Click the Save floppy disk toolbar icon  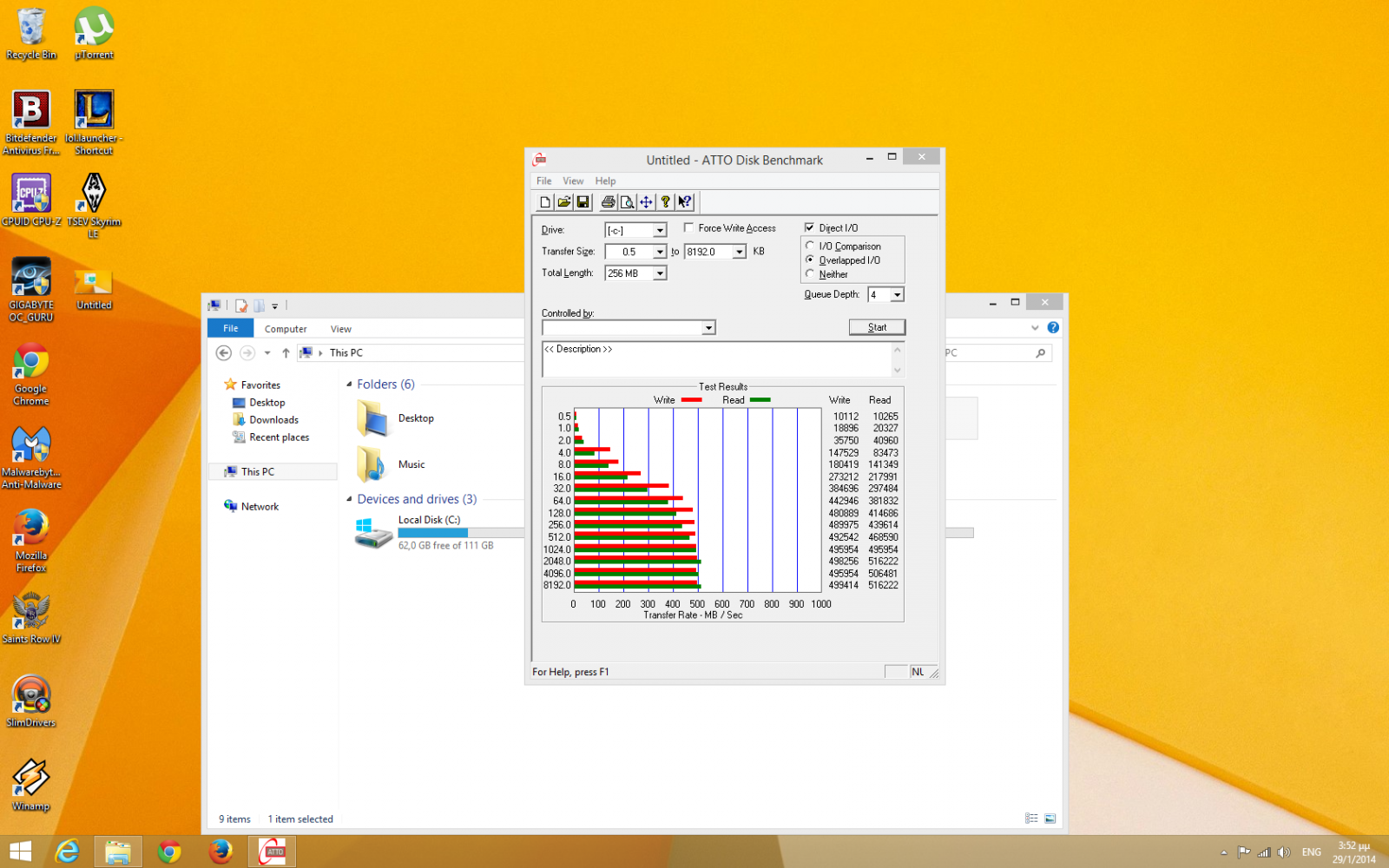tap(583, 202)
